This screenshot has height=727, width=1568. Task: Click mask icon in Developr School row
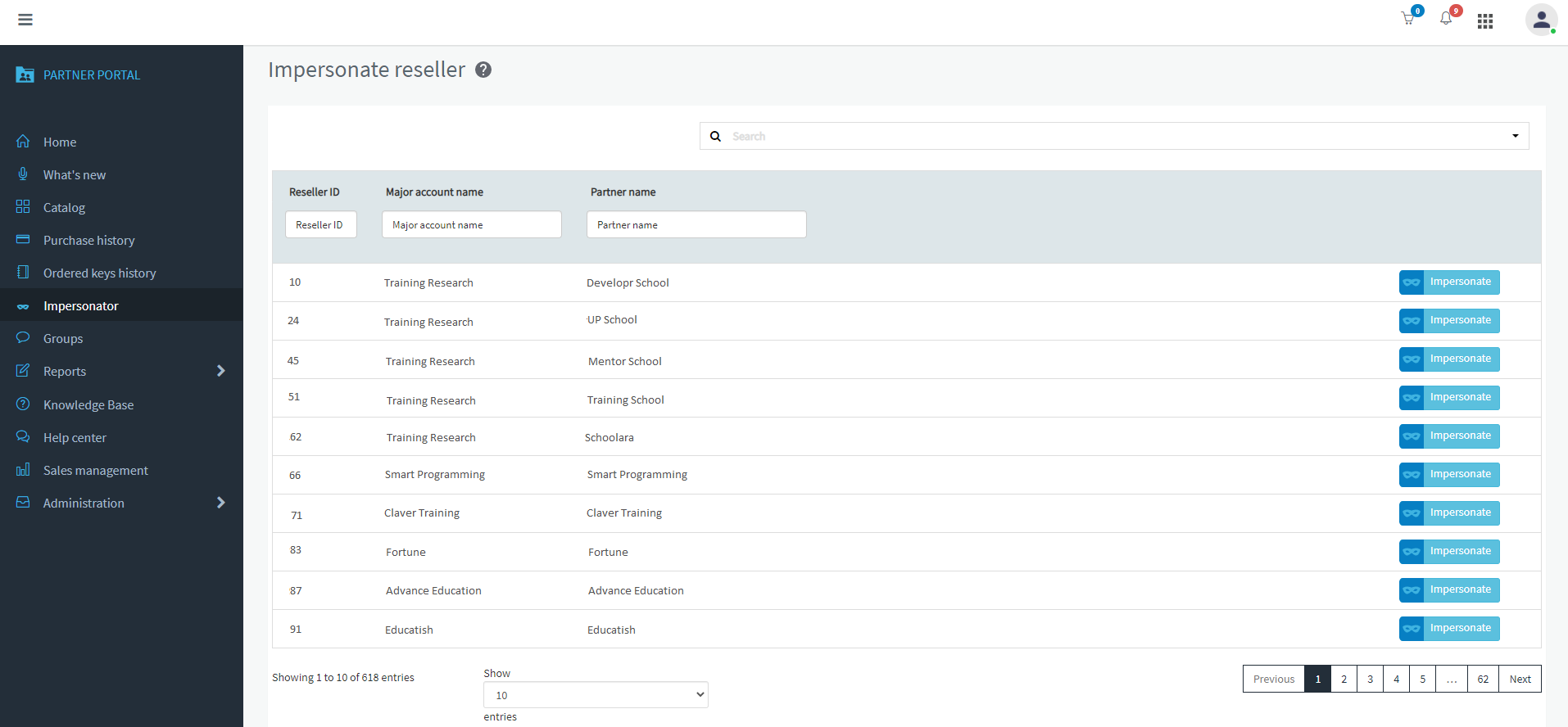1412,282
